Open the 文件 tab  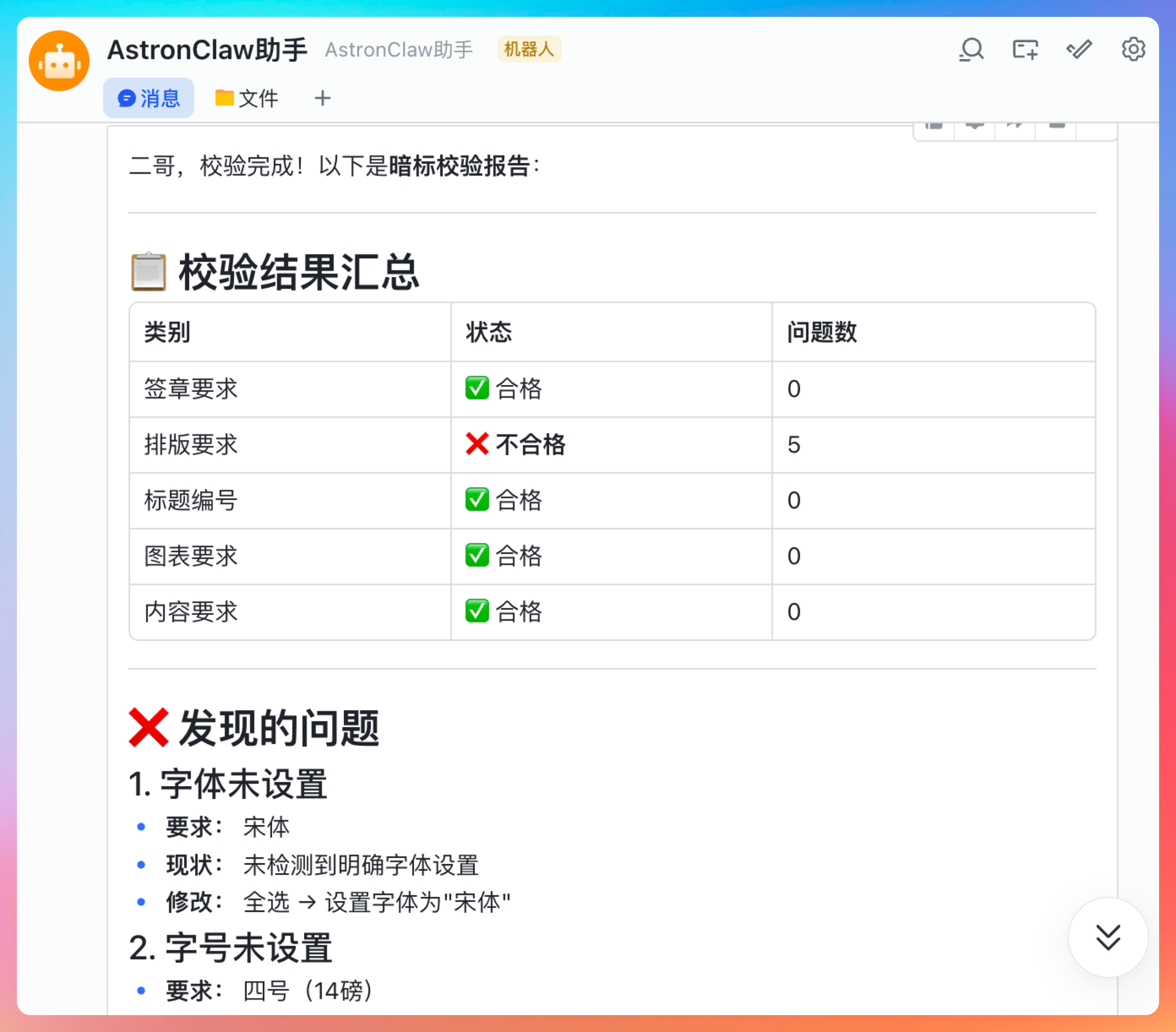(x=246, y=98)
